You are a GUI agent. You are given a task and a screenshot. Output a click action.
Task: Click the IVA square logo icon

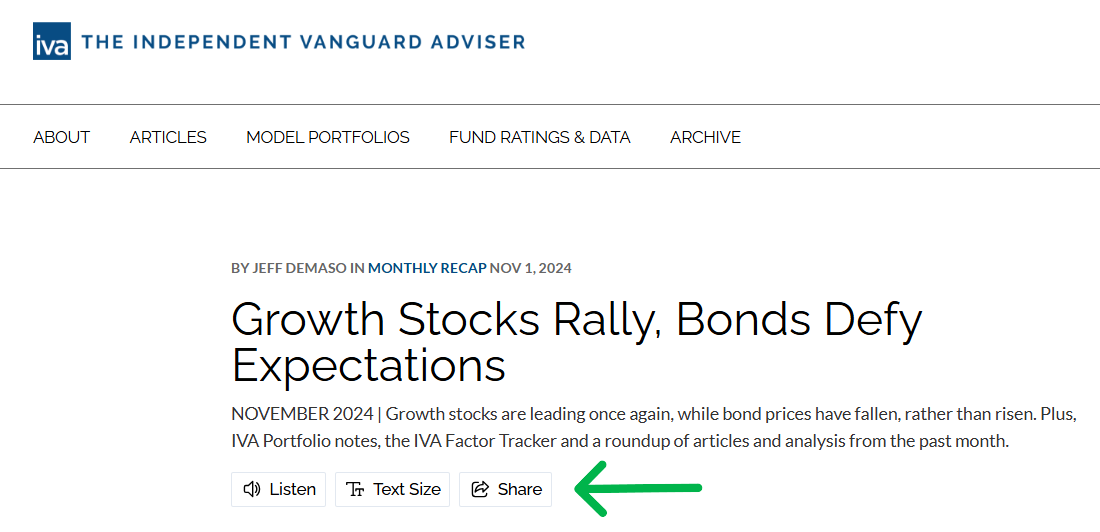tap(51, 41)
